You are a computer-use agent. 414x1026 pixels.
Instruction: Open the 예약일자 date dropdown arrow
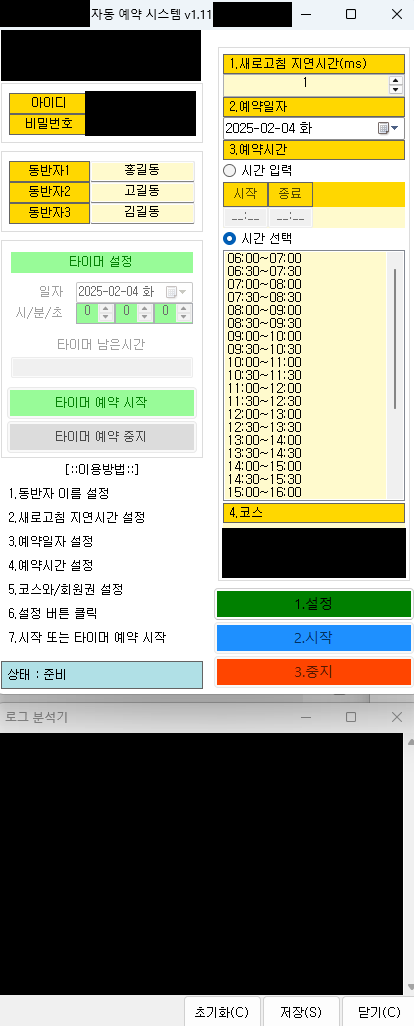click(x=395, y=128)
